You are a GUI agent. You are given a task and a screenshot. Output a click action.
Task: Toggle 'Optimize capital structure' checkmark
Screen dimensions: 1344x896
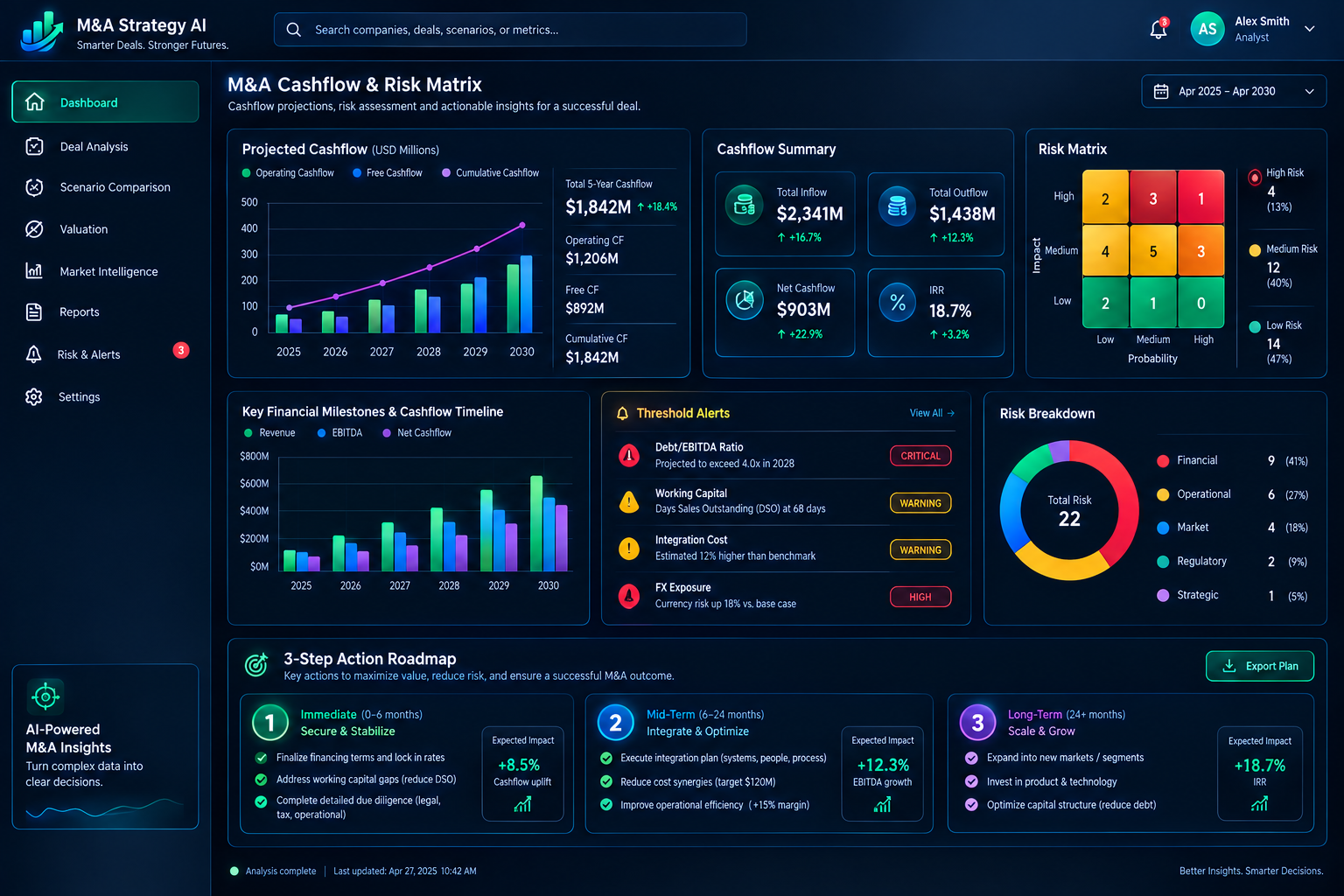[x=971, y=805]
